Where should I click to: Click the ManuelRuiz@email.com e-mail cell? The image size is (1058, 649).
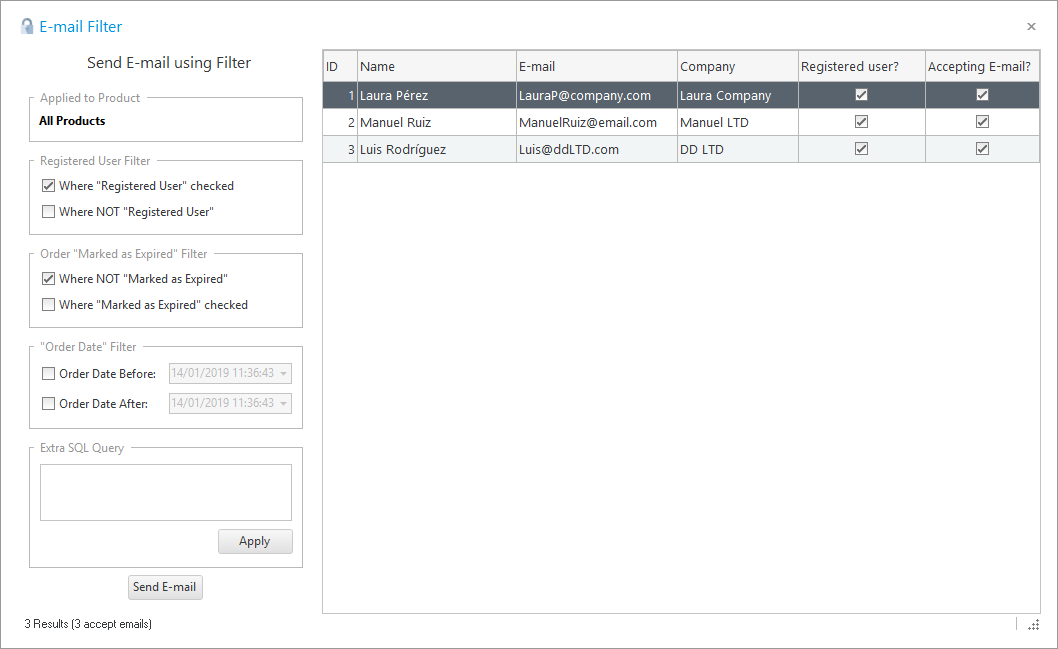click(596, 122)
